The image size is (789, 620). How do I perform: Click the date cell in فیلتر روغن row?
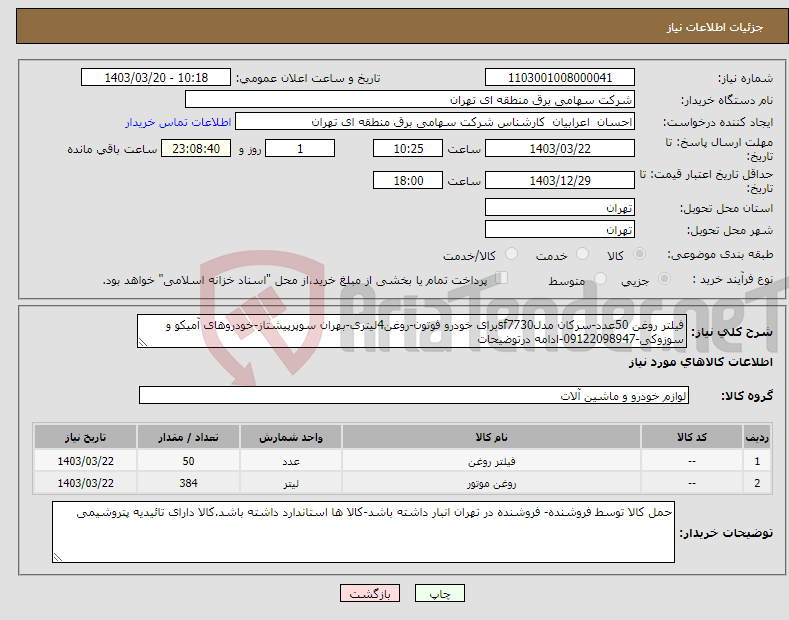pos(86,461)
